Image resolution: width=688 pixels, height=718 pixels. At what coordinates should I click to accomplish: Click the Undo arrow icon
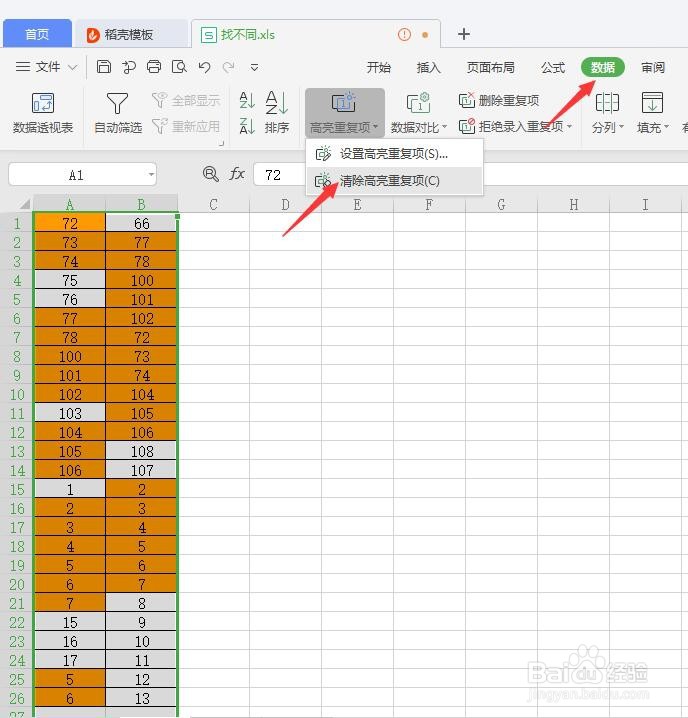click(204, 67)
